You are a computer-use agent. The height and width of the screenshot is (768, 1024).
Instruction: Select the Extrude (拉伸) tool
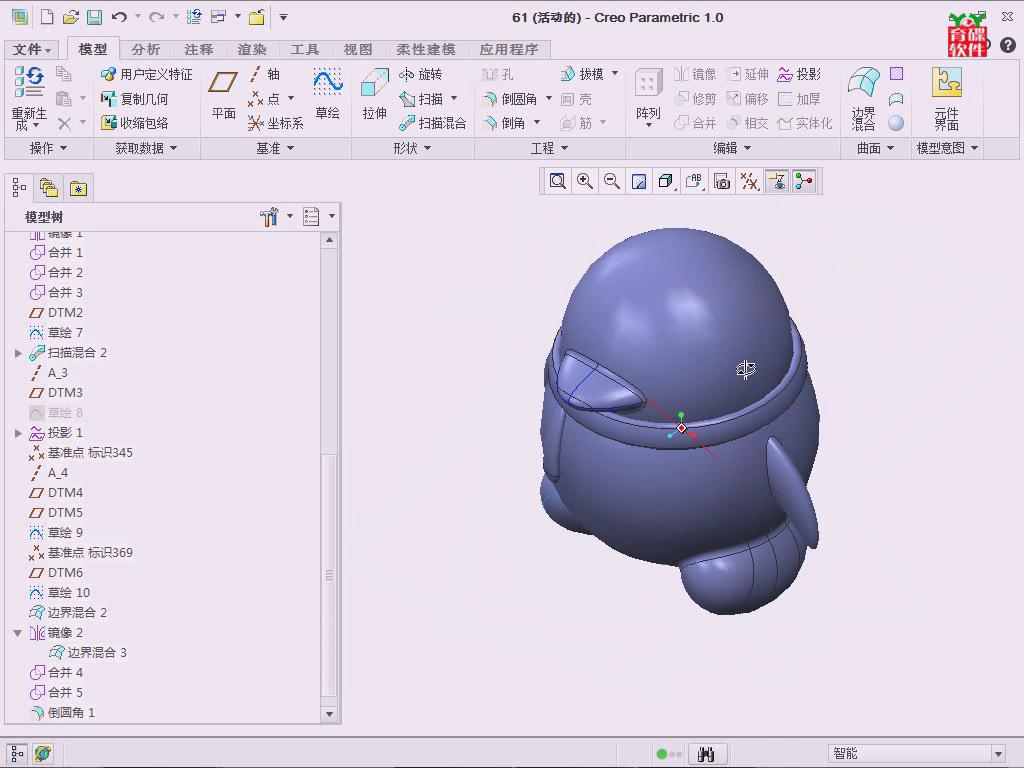pos(374,95)
